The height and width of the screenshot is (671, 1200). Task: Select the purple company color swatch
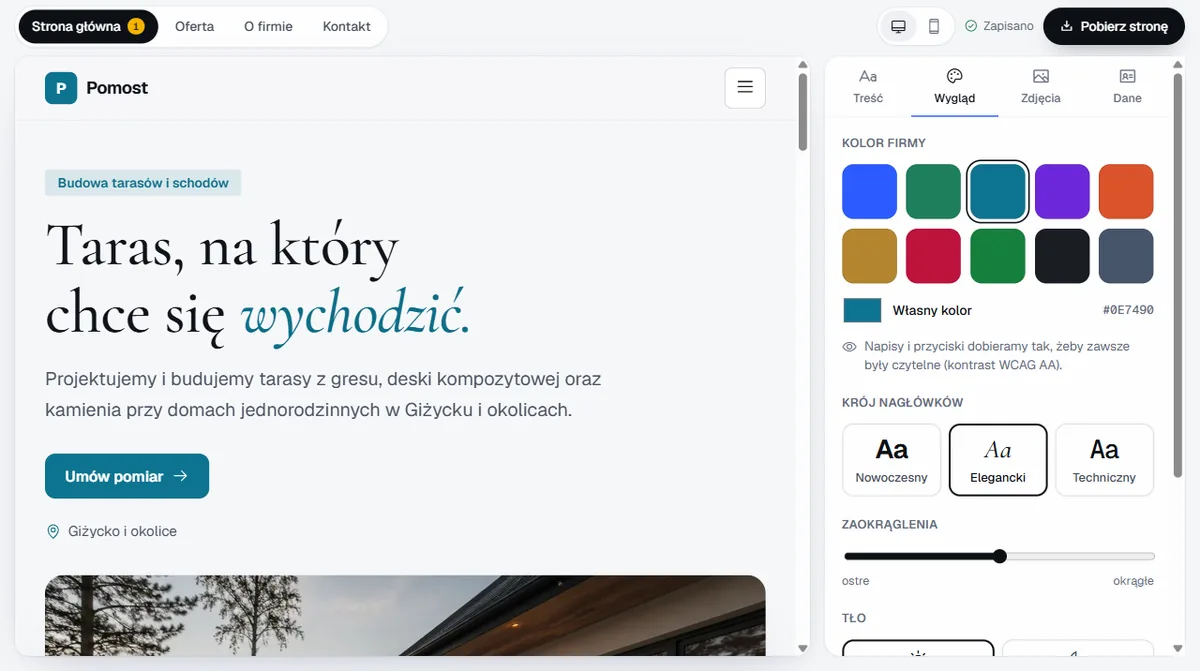(x=1062, y=192)
